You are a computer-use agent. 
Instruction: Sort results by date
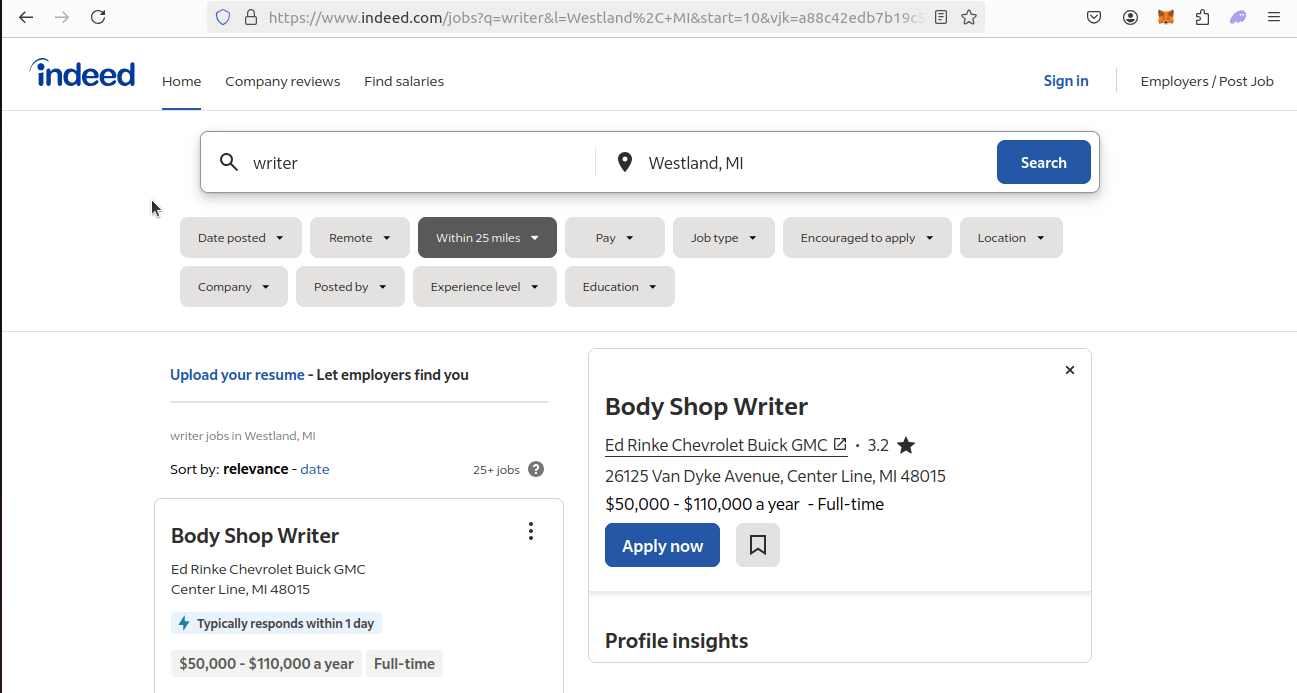pyautogui.click(x=314, y=469)
